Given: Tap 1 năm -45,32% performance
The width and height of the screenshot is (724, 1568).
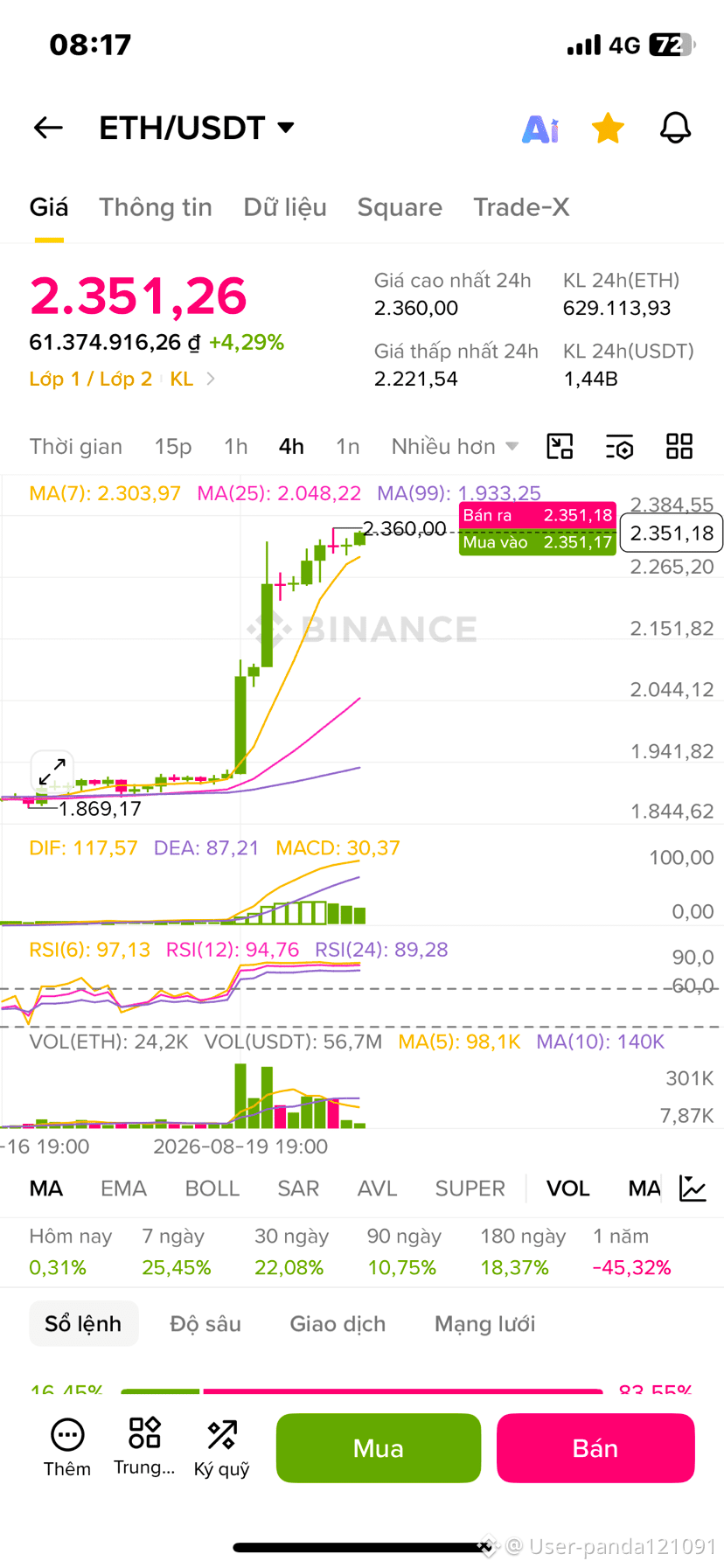Looking at the screenshot, I should coord(632,1251).
